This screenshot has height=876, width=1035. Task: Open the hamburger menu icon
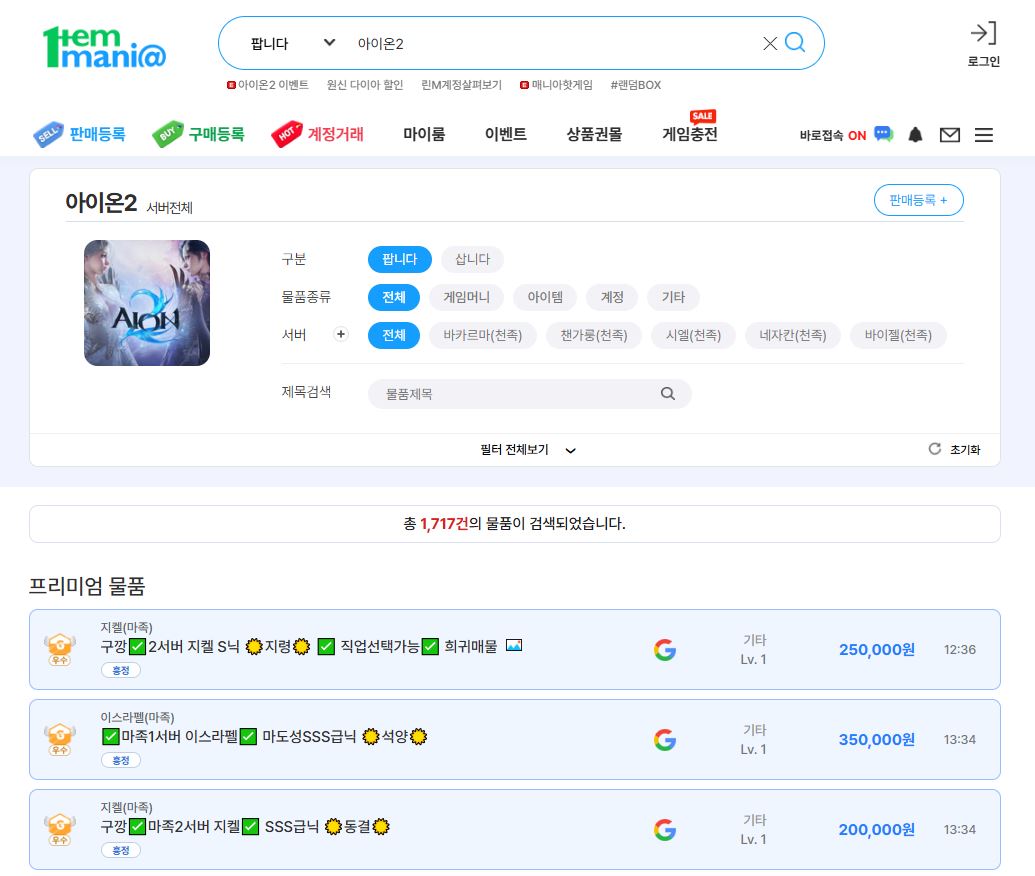[x=984, y=135]
